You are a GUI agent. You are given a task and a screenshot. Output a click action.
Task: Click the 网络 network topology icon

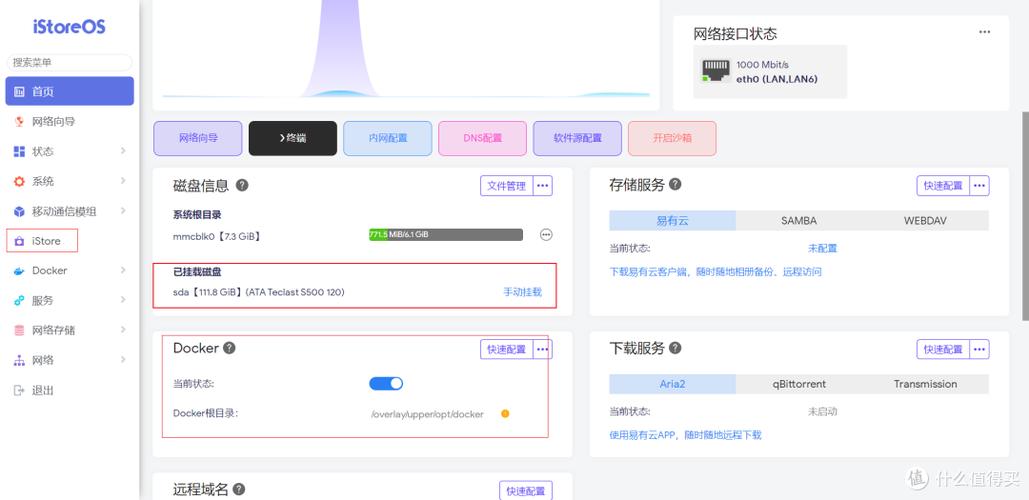(19, 360)
